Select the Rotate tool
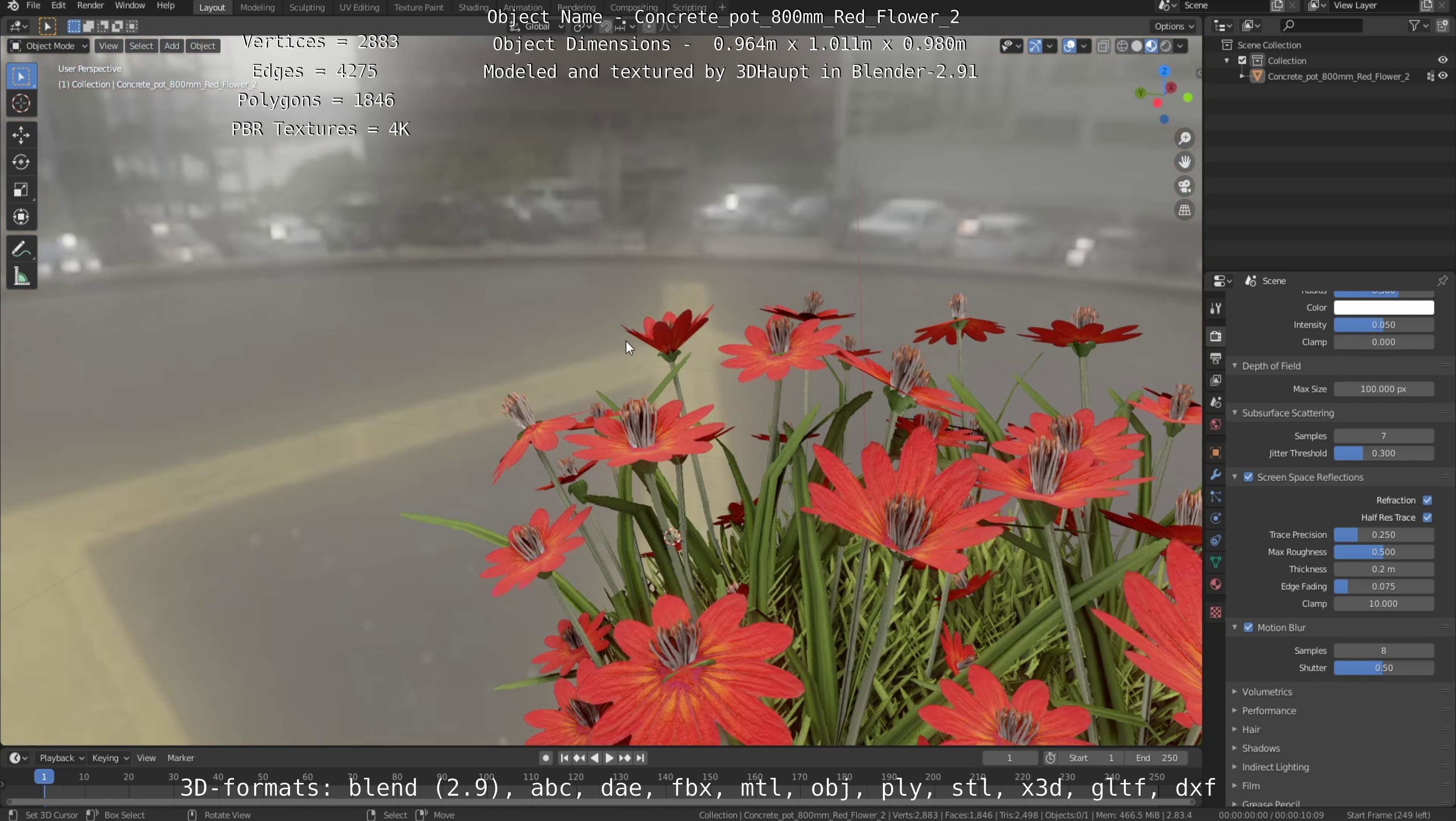 point(21,162)
